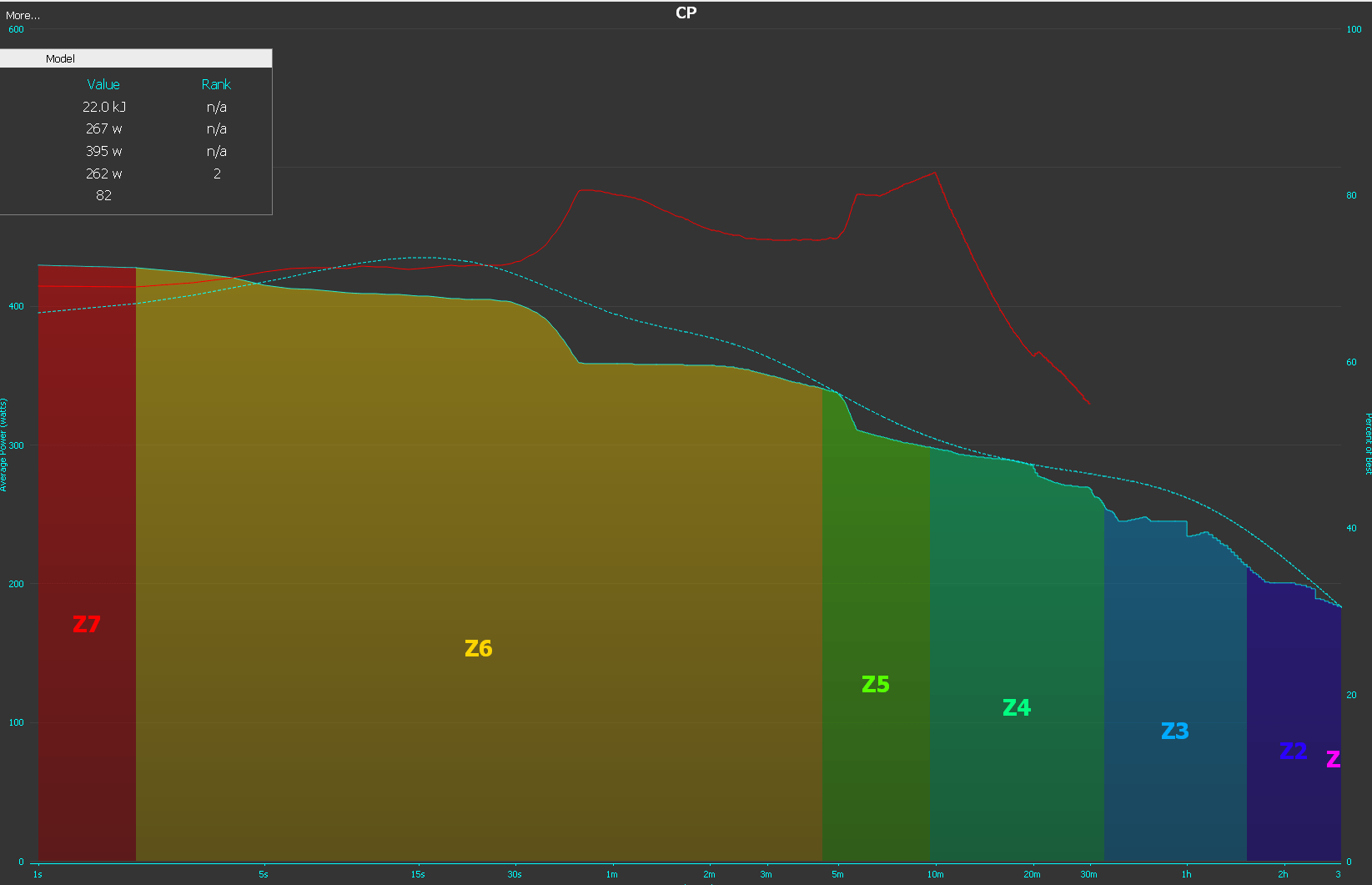This screenshot has width=1372, height=885.
Task: Open the "More..." chart options menu
Action: pyautogui.click(x=22, y=15)
